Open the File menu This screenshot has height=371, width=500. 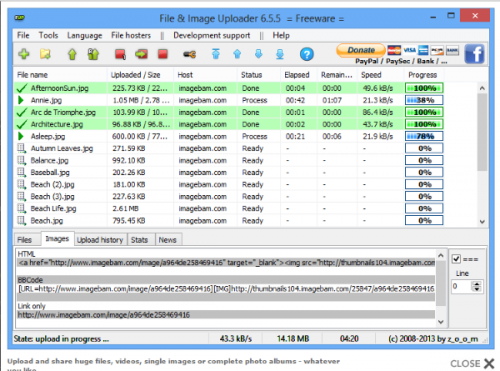click(23, 35)
